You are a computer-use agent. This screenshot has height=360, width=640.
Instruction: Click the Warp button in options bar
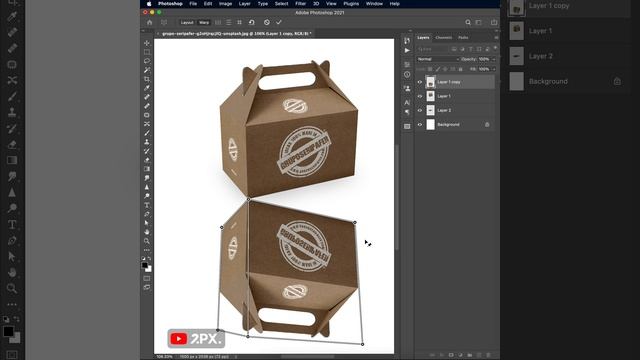coord(204,22)
